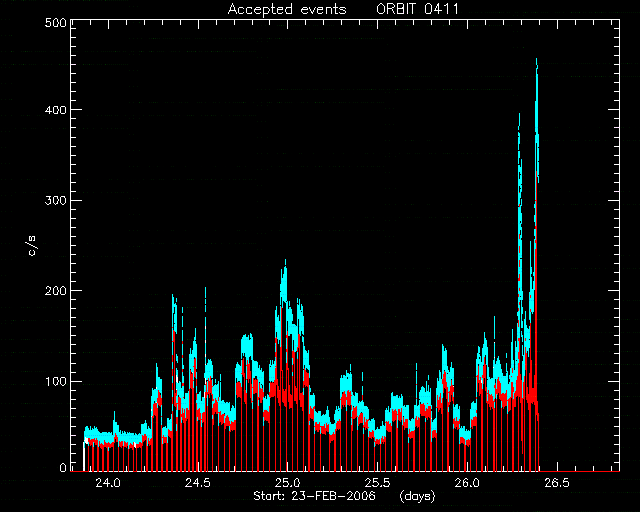Click the white starting line near 23.85
Screen dimensions: 640x512
tap(84, 456)
